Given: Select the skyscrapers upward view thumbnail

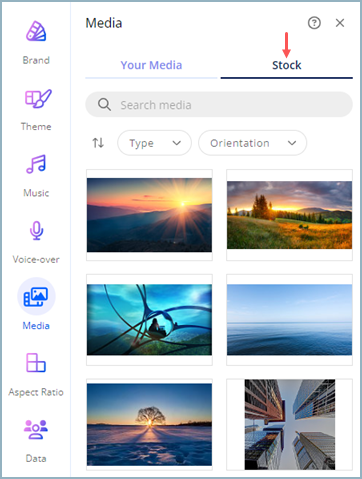Looking at the screenshot, I should coord(289,424).
